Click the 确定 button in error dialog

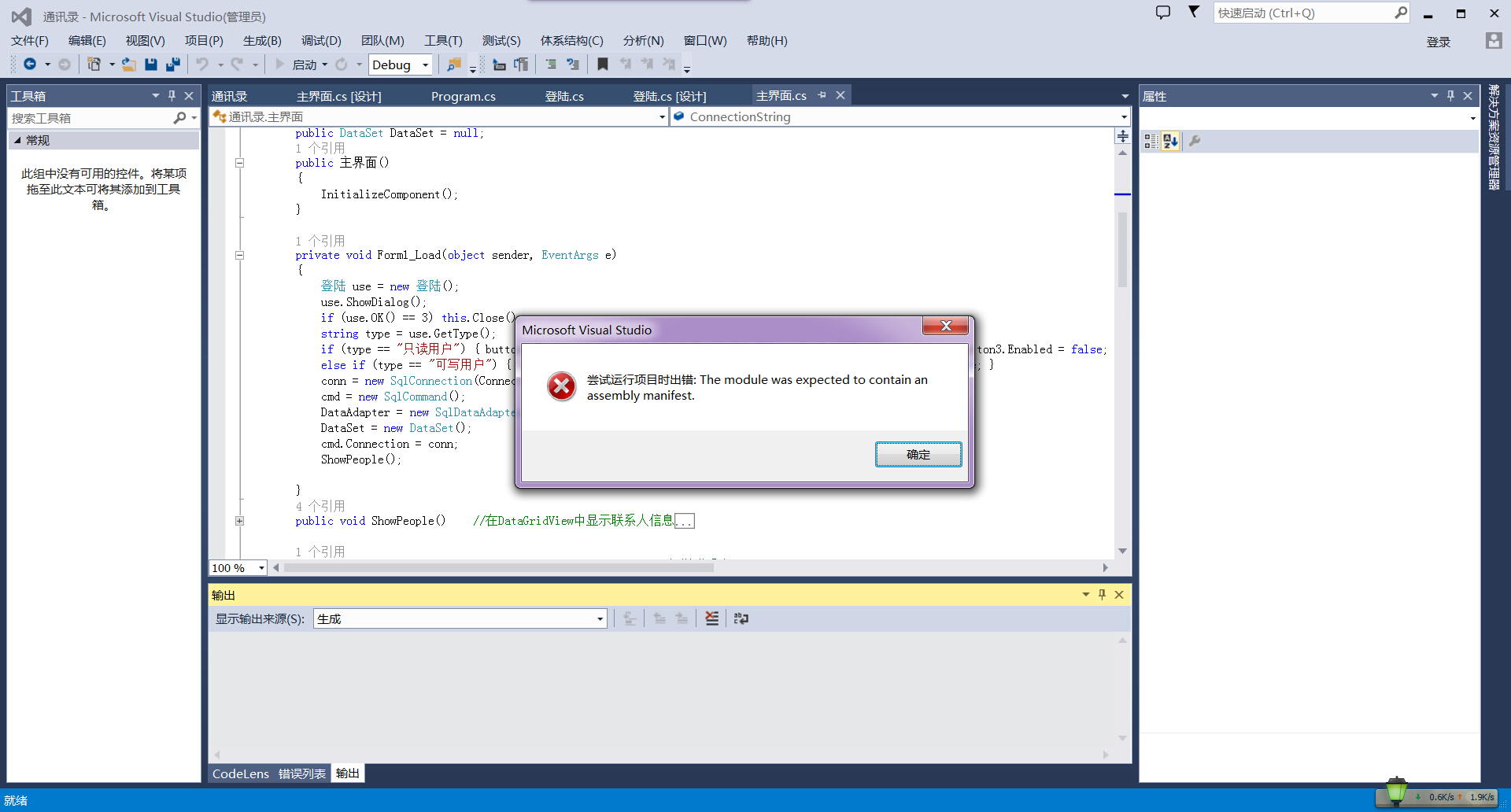[x=918, y=454]
